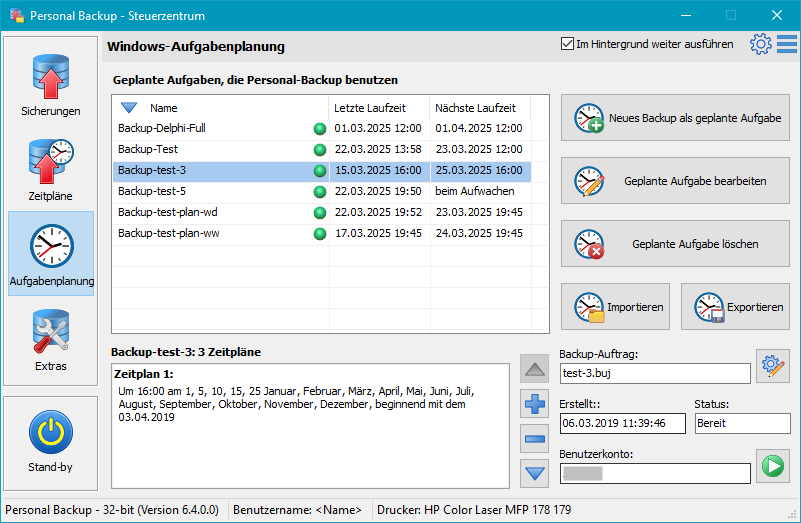This screenshot has width=801, height=523.
Task: Click green status dot of Backup-test-plan-ww
Action: click(320, 234)
